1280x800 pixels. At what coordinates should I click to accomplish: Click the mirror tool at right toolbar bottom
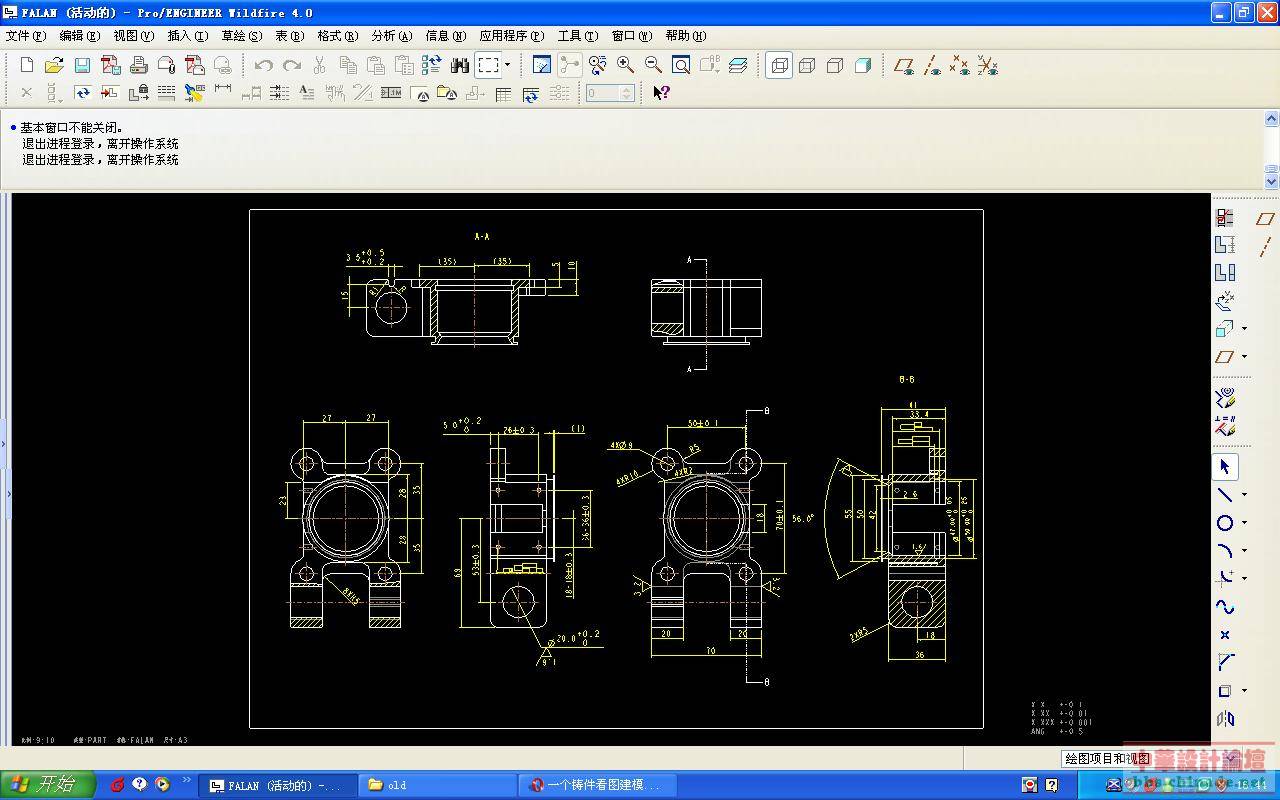[x=1225, y=719]
